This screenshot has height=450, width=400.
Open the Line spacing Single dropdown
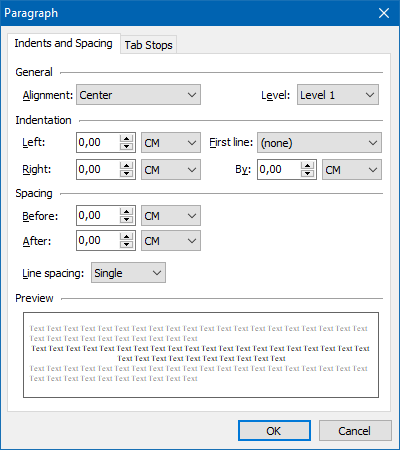(x=128, y=273)
